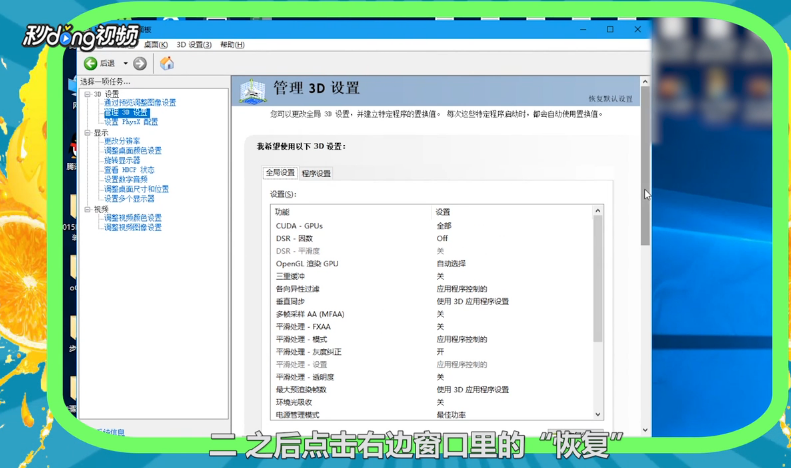The width and height of the screenshot is (791, 468).
Task: Click the settings list scrollbar thumb
Action: pos(598,279)
